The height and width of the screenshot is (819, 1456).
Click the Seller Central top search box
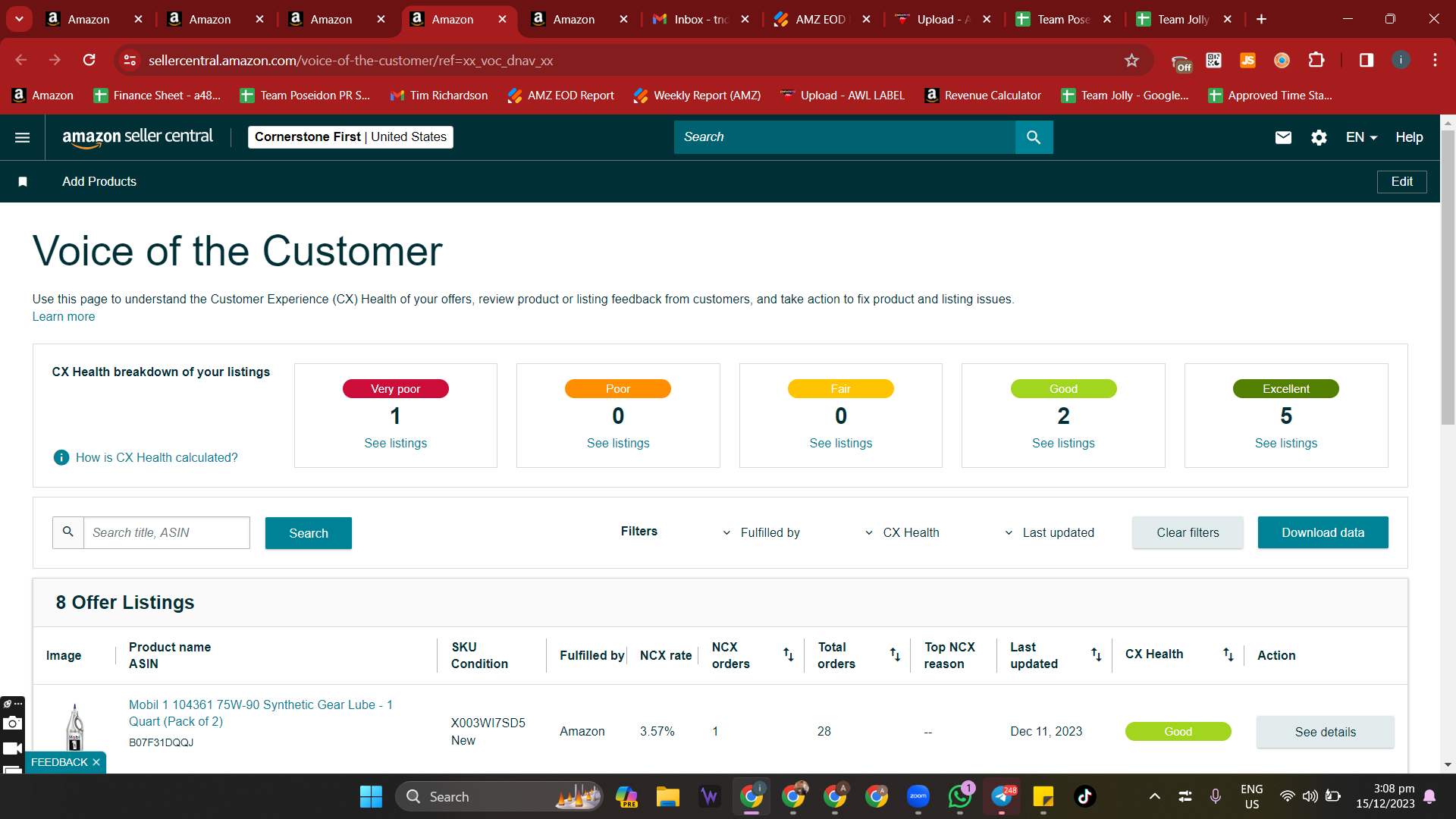tap(845, 137)
